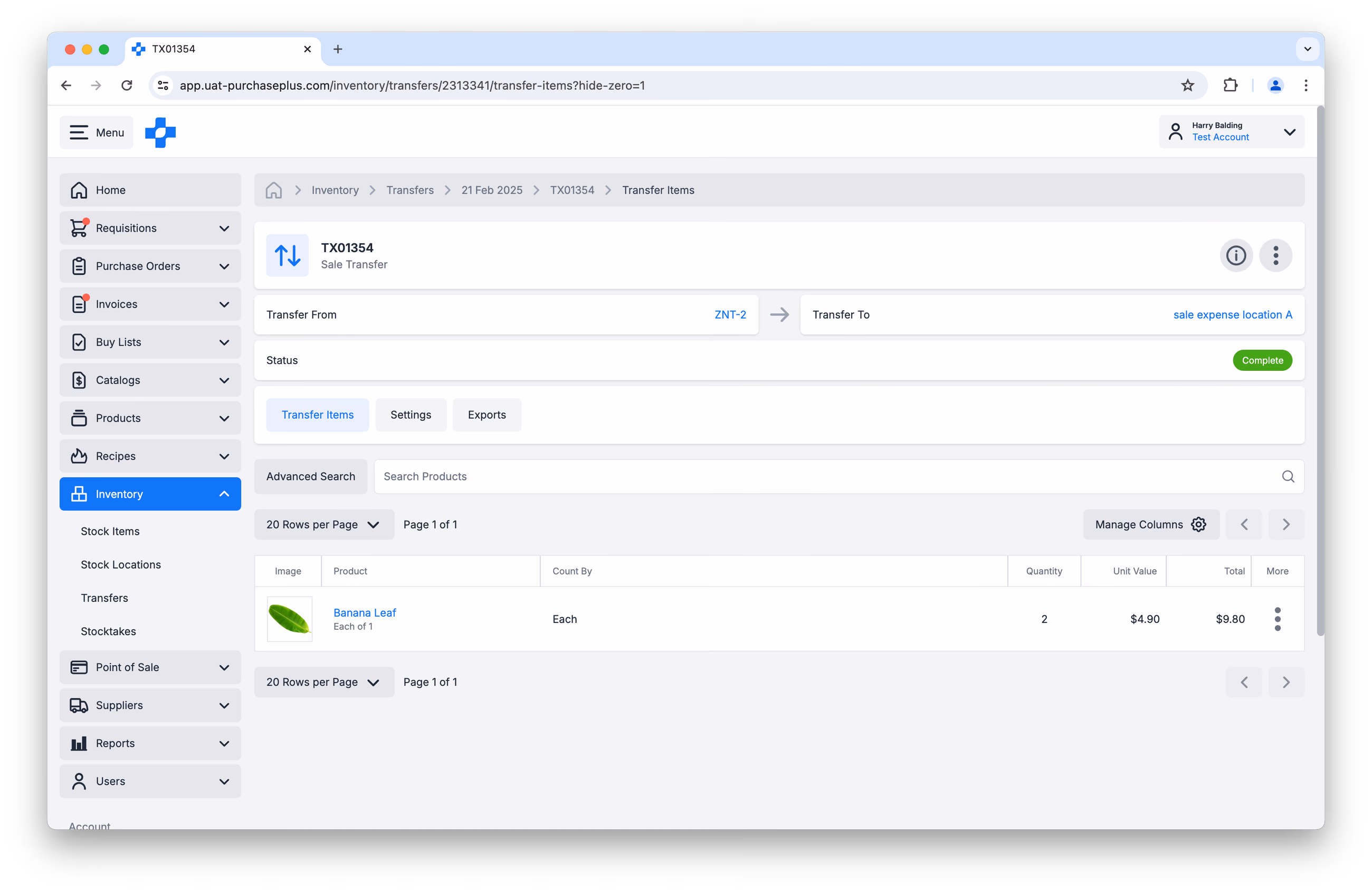Image resolution: width=1372 pixels, height=892 pixels.
Task: Select Stock Items submenu
Action: tap(110, 531)
